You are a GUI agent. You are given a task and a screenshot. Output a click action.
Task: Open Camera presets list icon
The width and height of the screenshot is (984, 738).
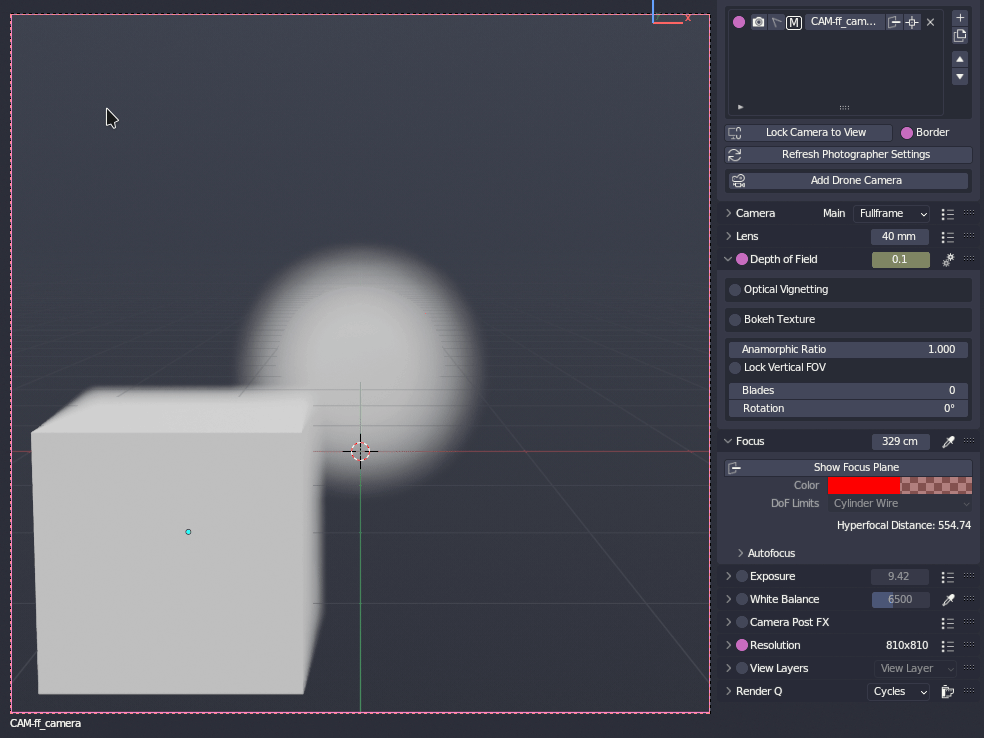pos(948,214)
